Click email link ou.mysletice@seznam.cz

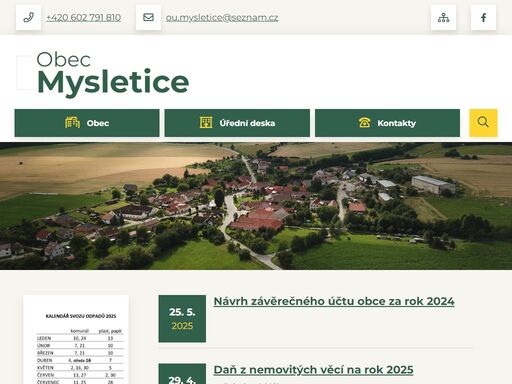222,17
